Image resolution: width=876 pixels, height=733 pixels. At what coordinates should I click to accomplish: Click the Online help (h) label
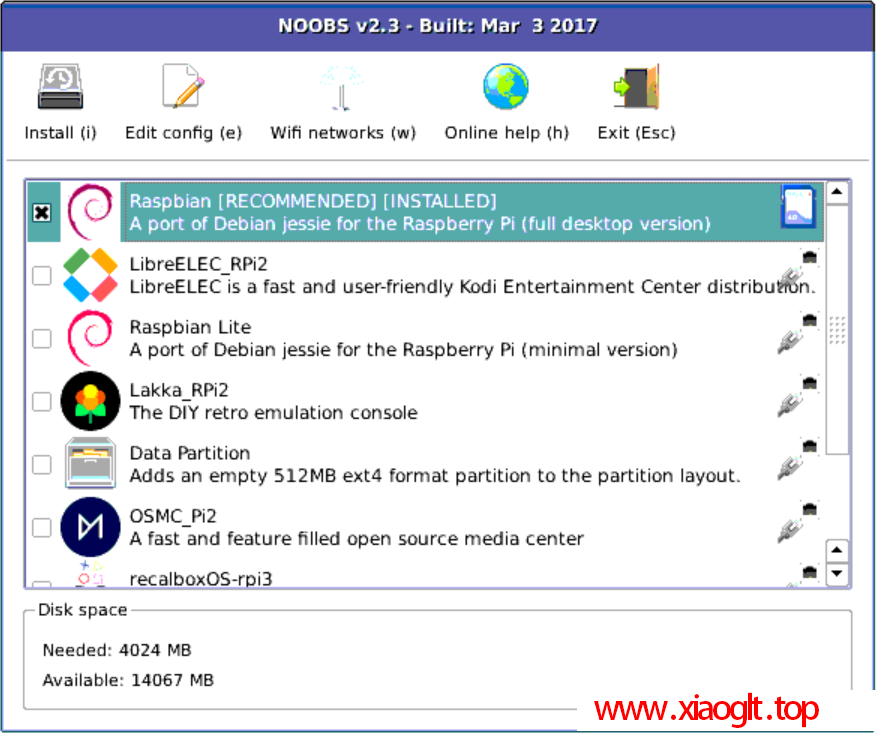click(506, 133)
